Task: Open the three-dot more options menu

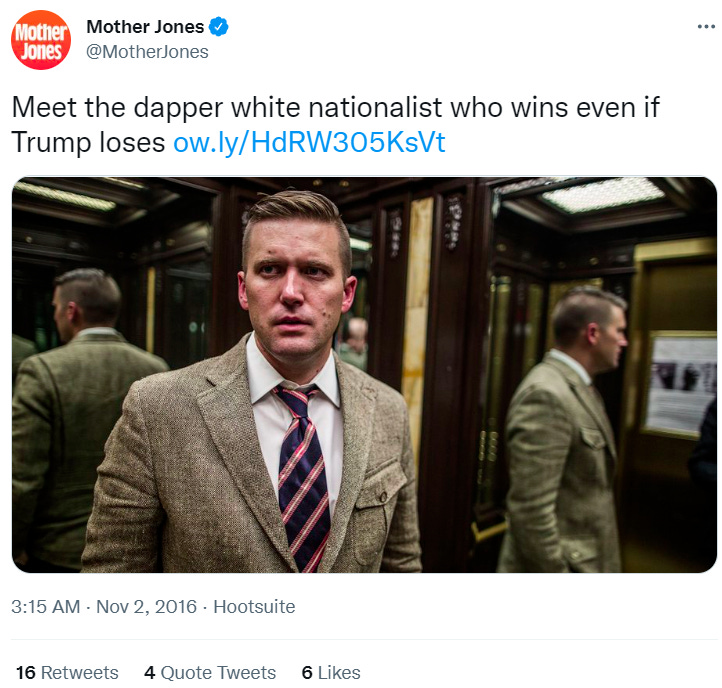Action: click(x=706, y=27)
